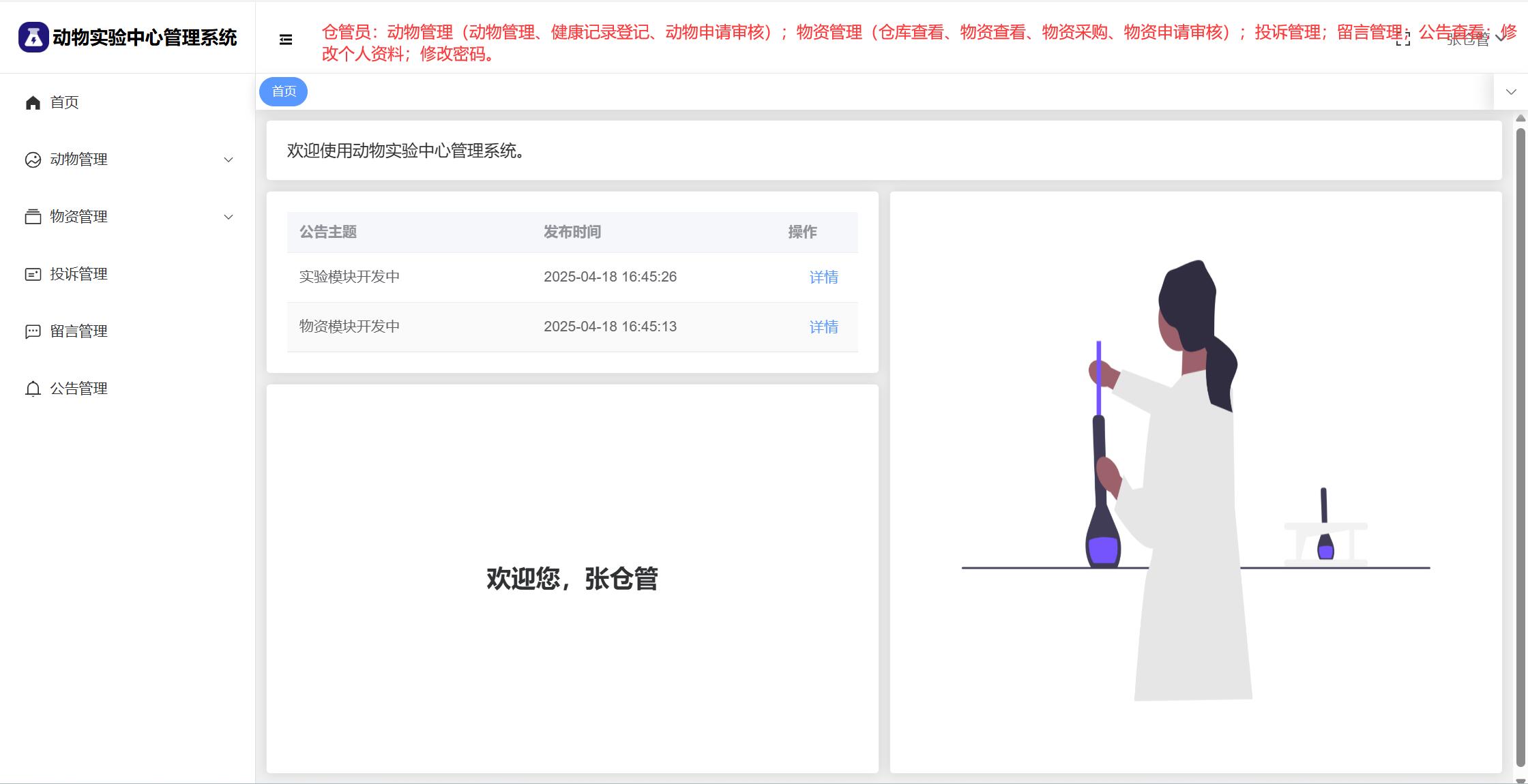Open 详情 for 实验模块开发中 announcement
Viewport: 1528px width, 784px height.
(823, 277)
